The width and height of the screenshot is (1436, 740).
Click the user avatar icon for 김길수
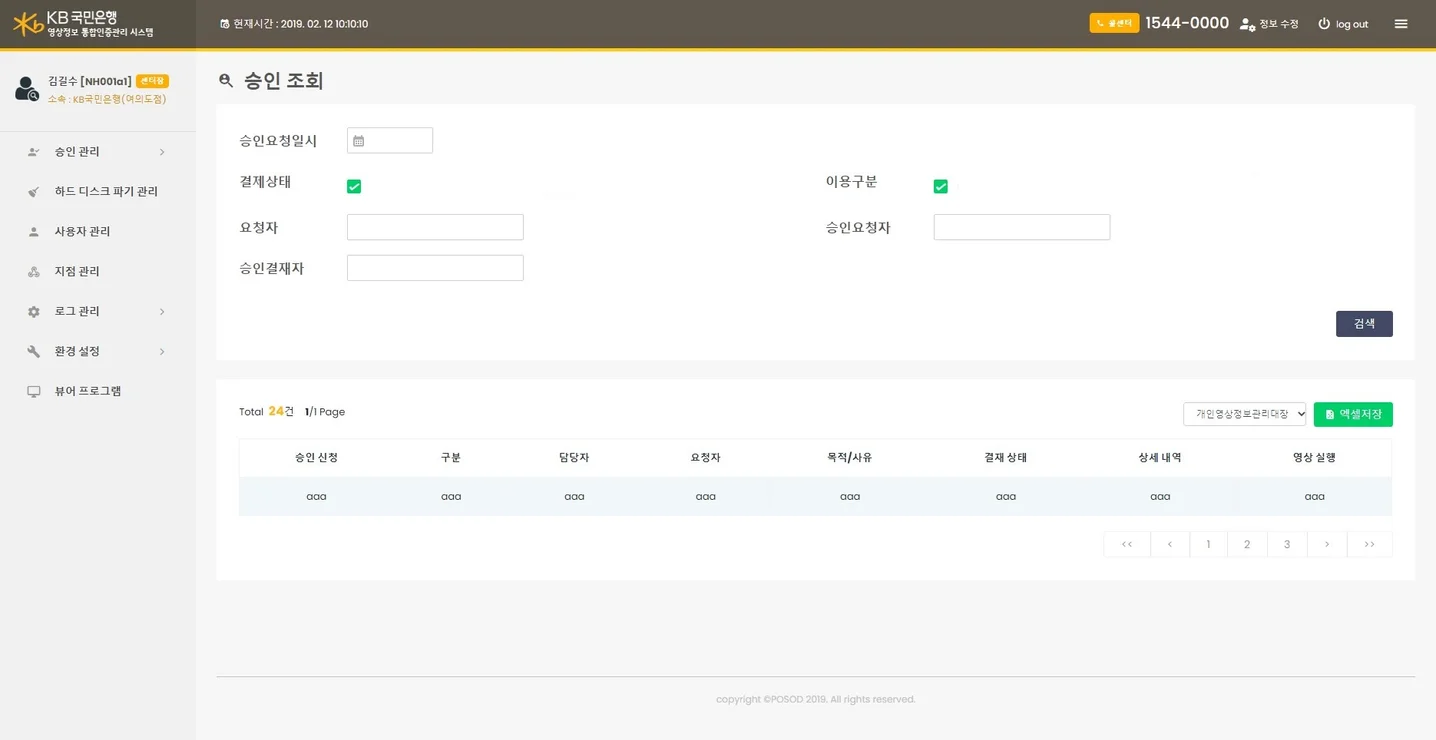27,90
